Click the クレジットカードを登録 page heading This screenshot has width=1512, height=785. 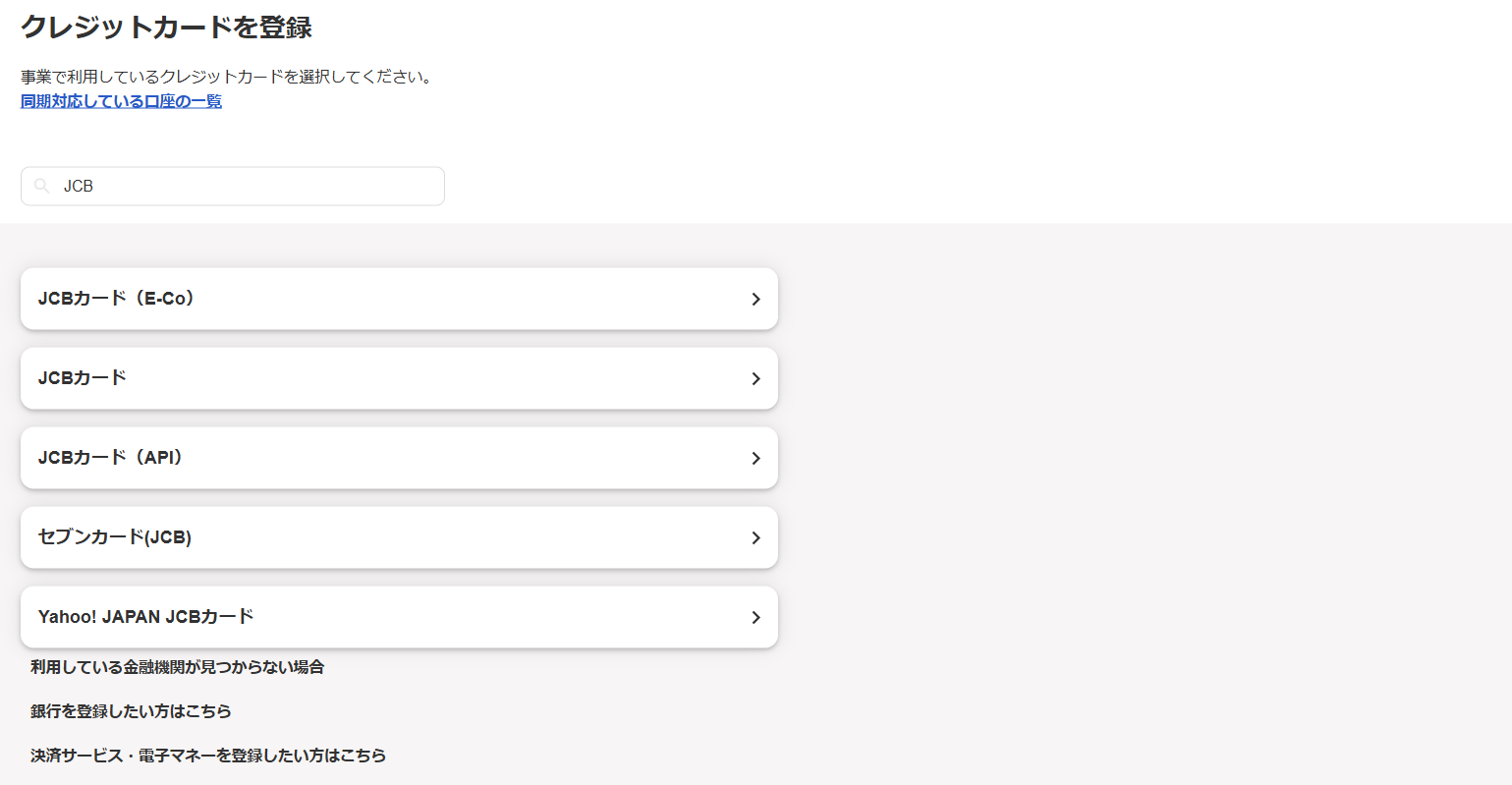[x=166, y=28]
